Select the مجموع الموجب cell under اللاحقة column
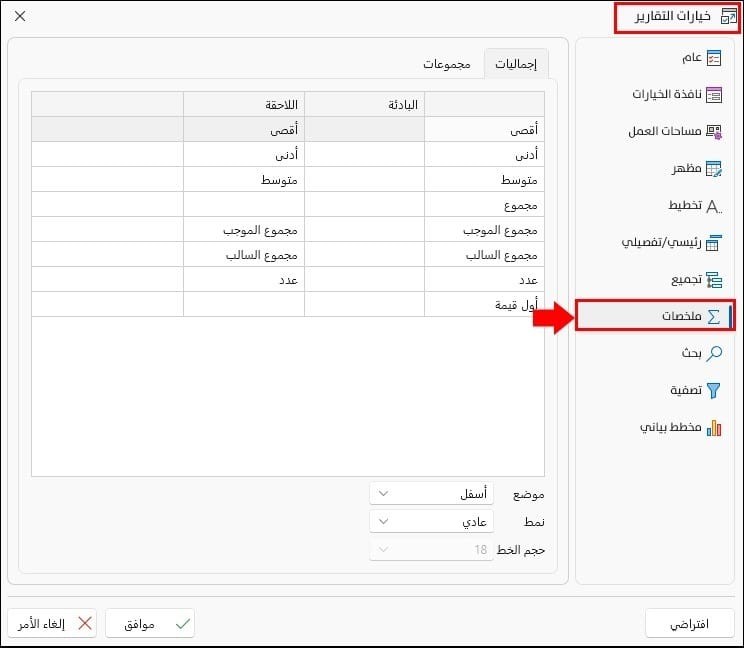The width and height of the screenshot is (744, 648). click(x=244, y=230)
